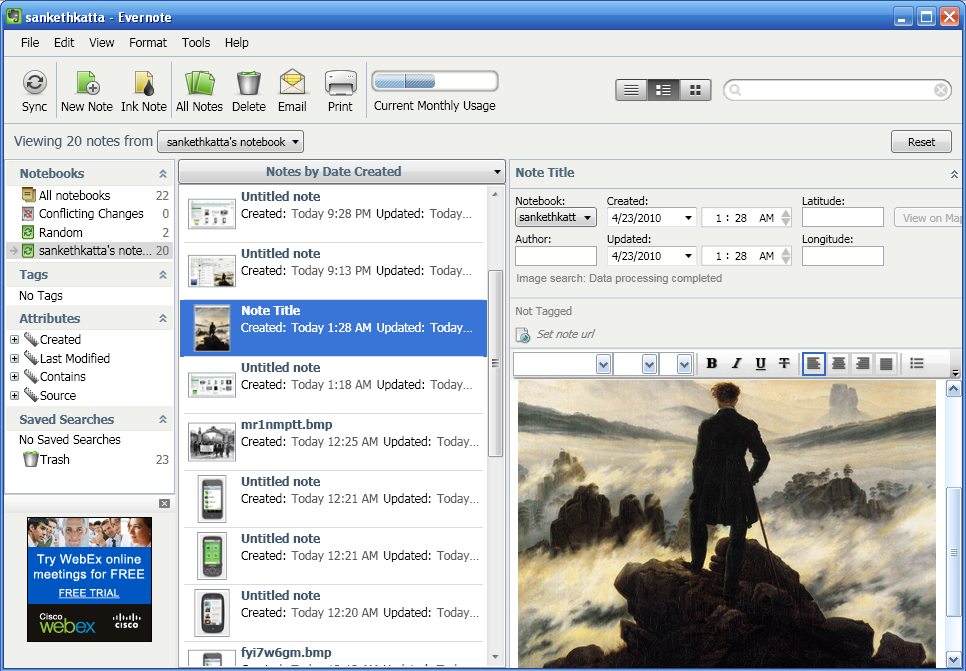The width and height of the screenshot is (966, 671).
Task: Center align text
Action: 838,364
